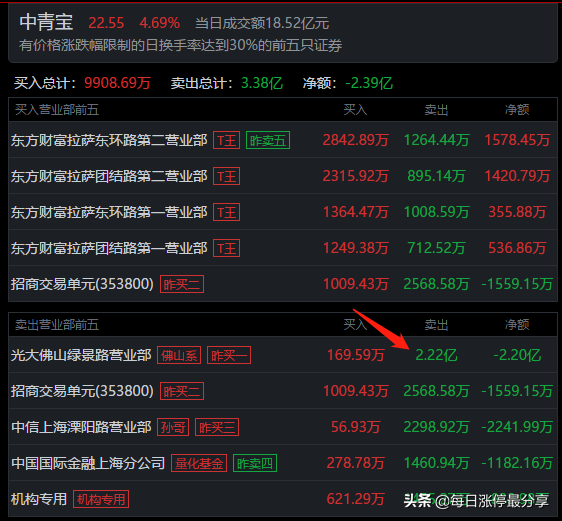Click buy amount 1249.38万

(356, 248)
